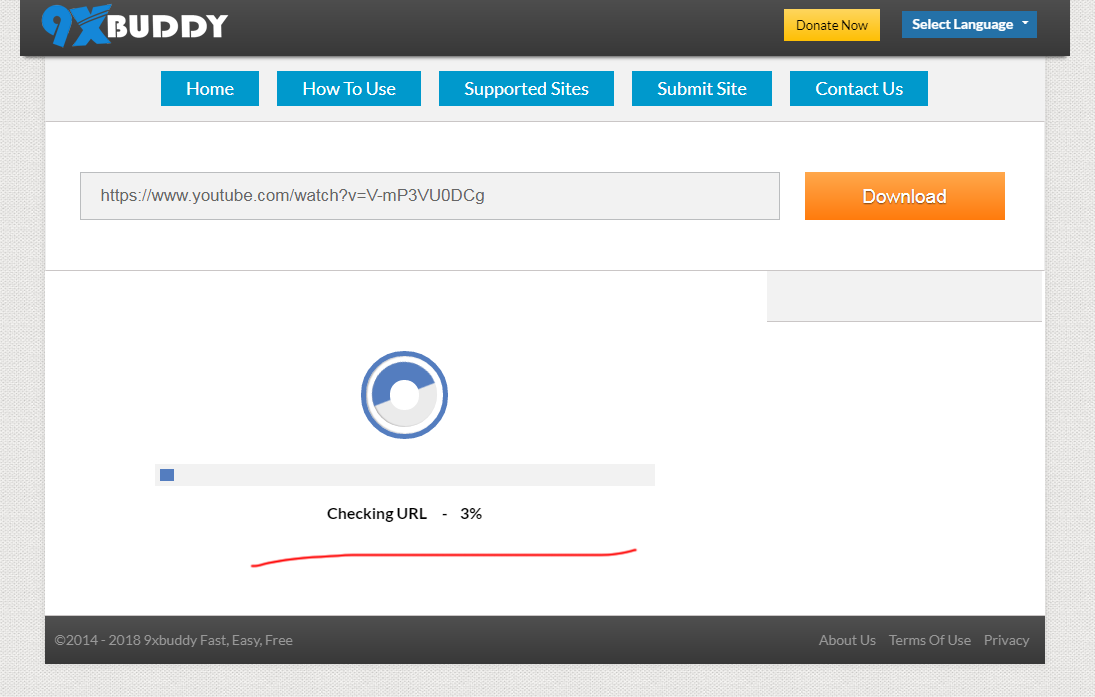Click the 3% progress percentage label
Screen dimensions: 1095x697
pos(471,514)
